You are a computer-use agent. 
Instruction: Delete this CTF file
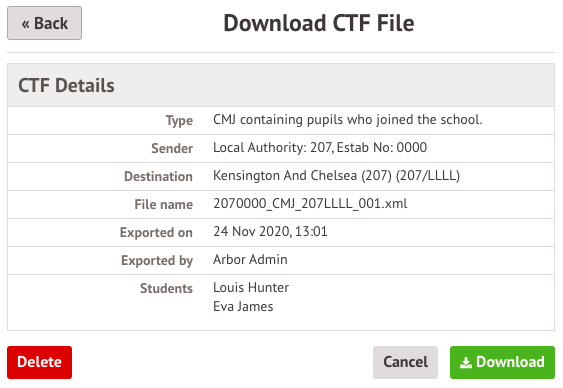tap(39, 362)
